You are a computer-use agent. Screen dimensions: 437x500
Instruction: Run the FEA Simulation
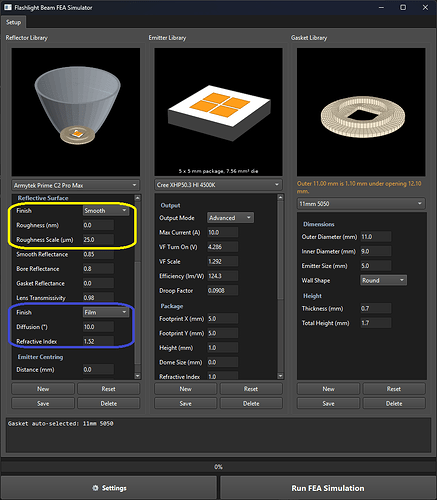click(x=328, y=488)
